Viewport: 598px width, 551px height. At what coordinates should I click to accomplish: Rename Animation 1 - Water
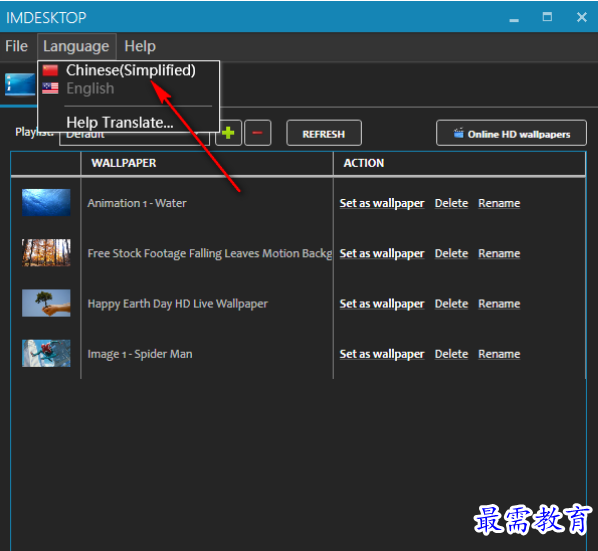click(x=499, y=203)
